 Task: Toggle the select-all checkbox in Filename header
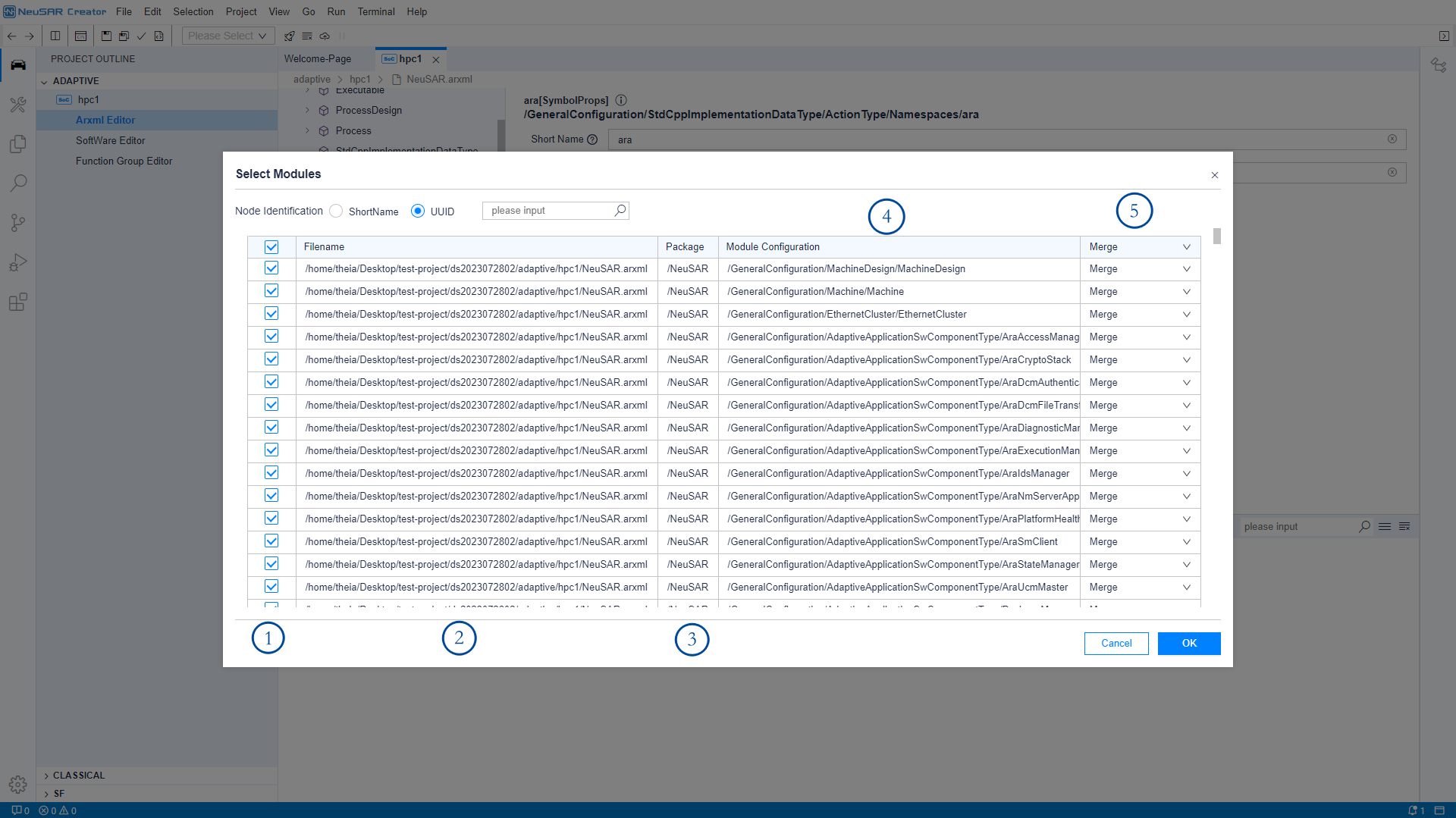coord(271,247)
